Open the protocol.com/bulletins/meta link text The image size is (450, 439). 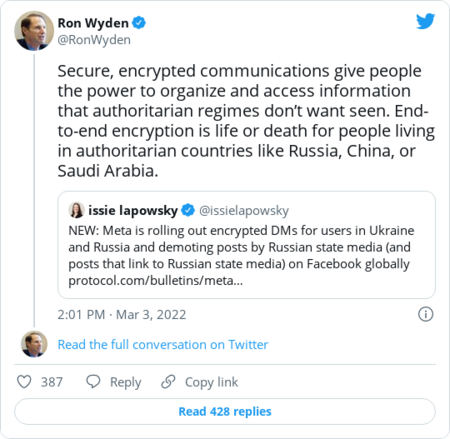click(x=156, y=280)
